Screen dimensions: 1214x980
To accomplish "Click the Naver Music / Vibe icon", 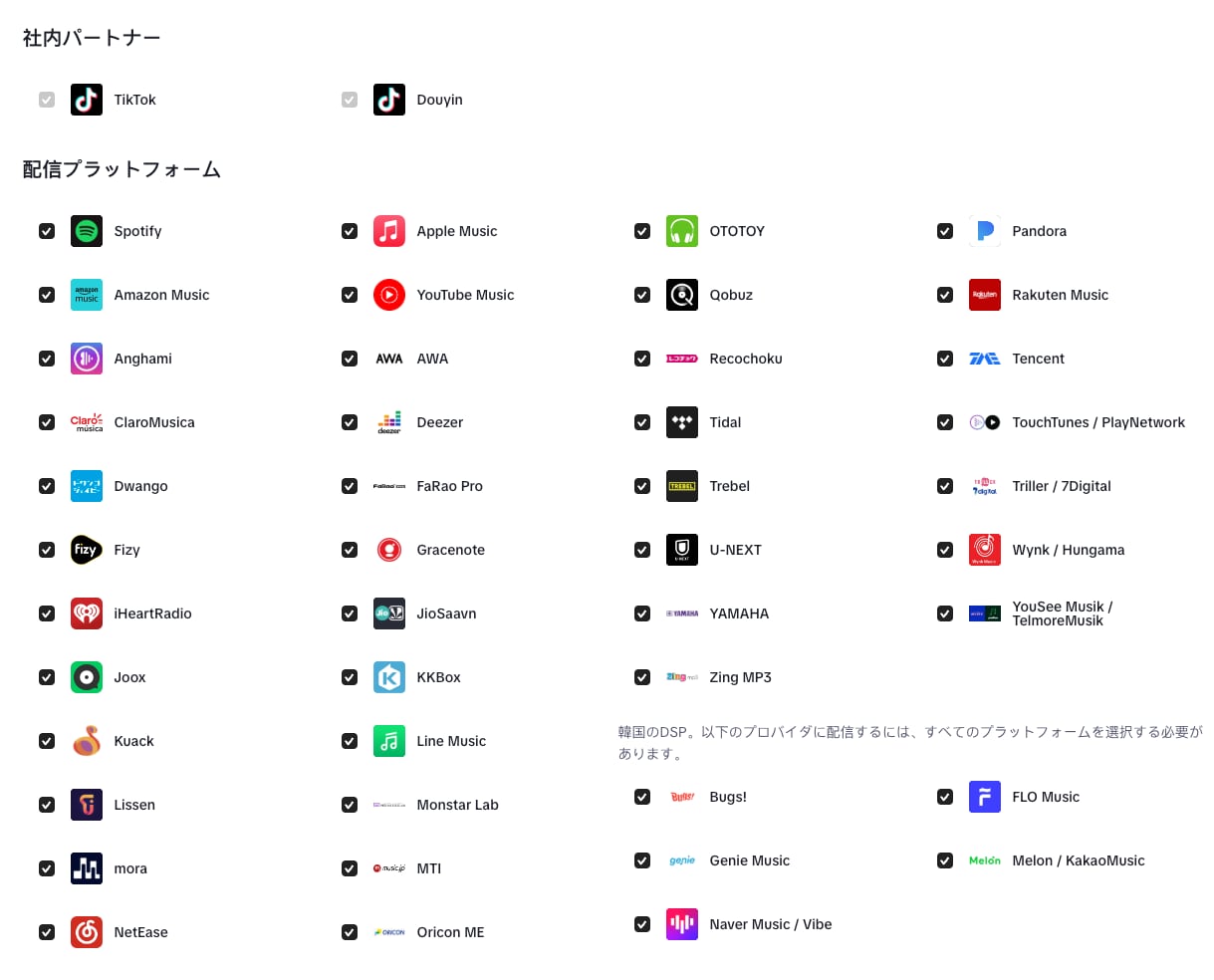I will pos(682,924).
